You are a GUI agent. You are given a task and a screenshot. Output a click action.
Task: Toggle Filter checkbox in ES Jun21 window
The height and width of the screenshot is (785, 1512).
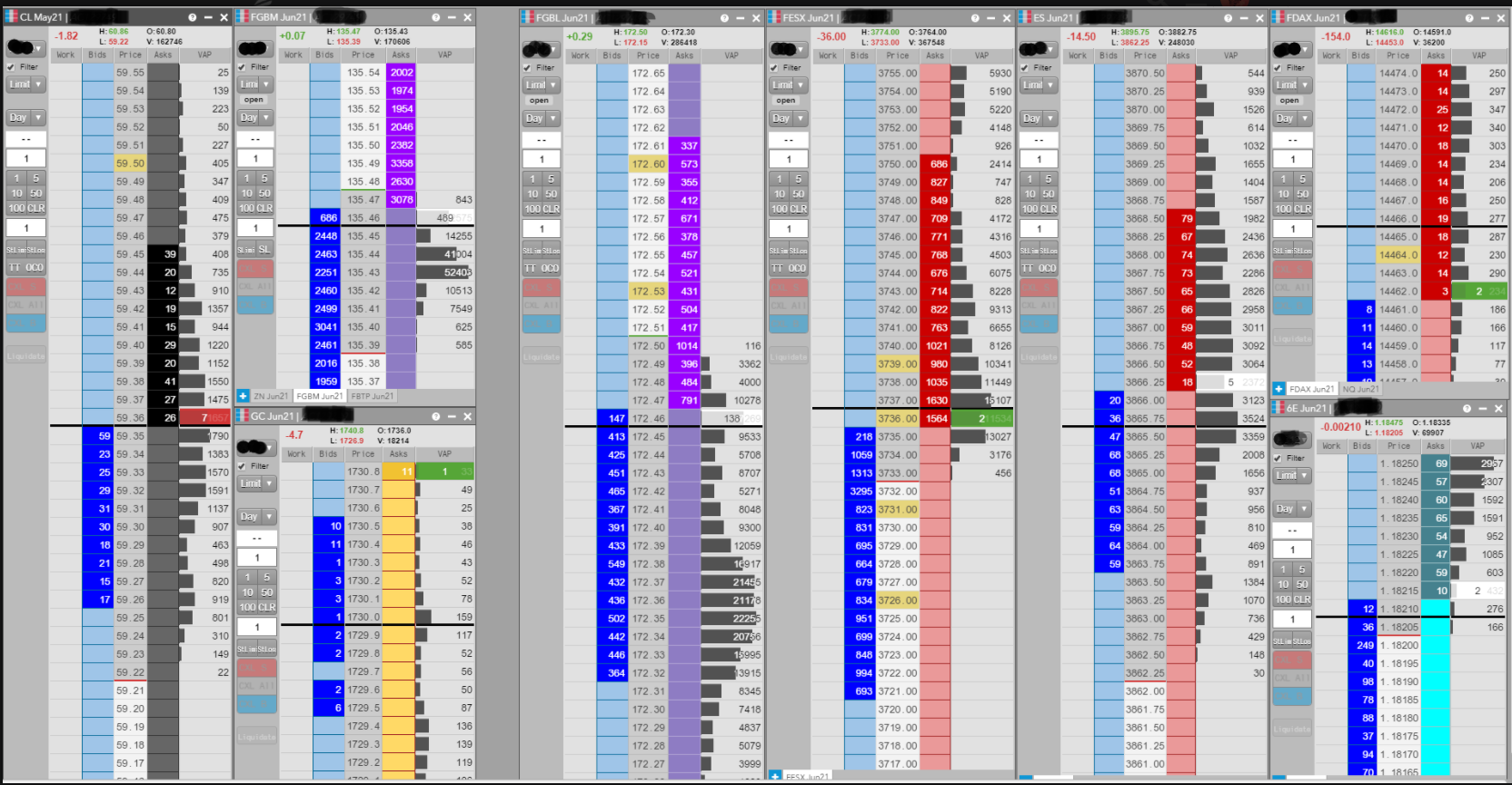coord(1025,68)
